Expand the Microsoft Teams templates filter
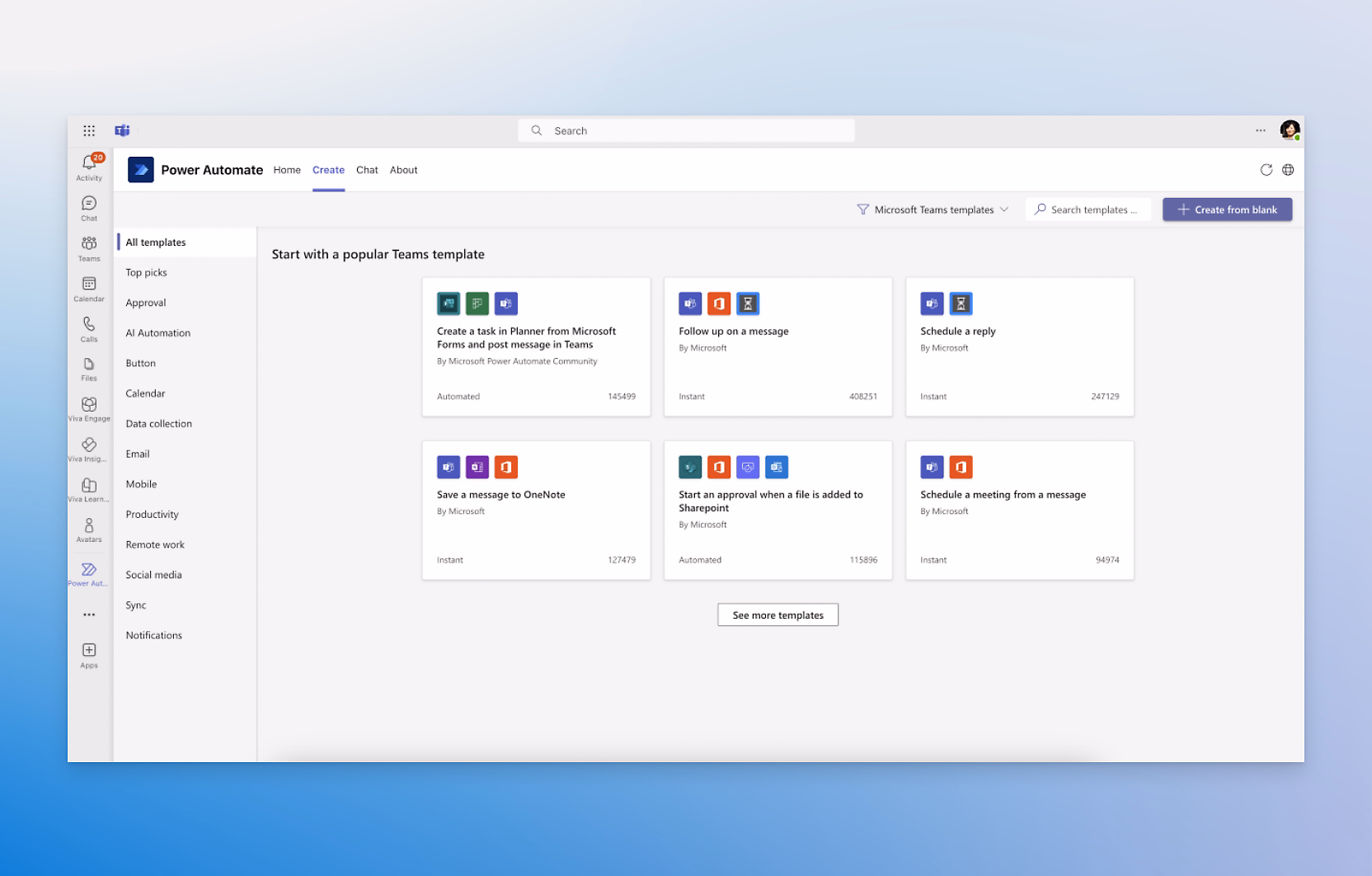This screenshot has height=876, width=1372. 933,210
